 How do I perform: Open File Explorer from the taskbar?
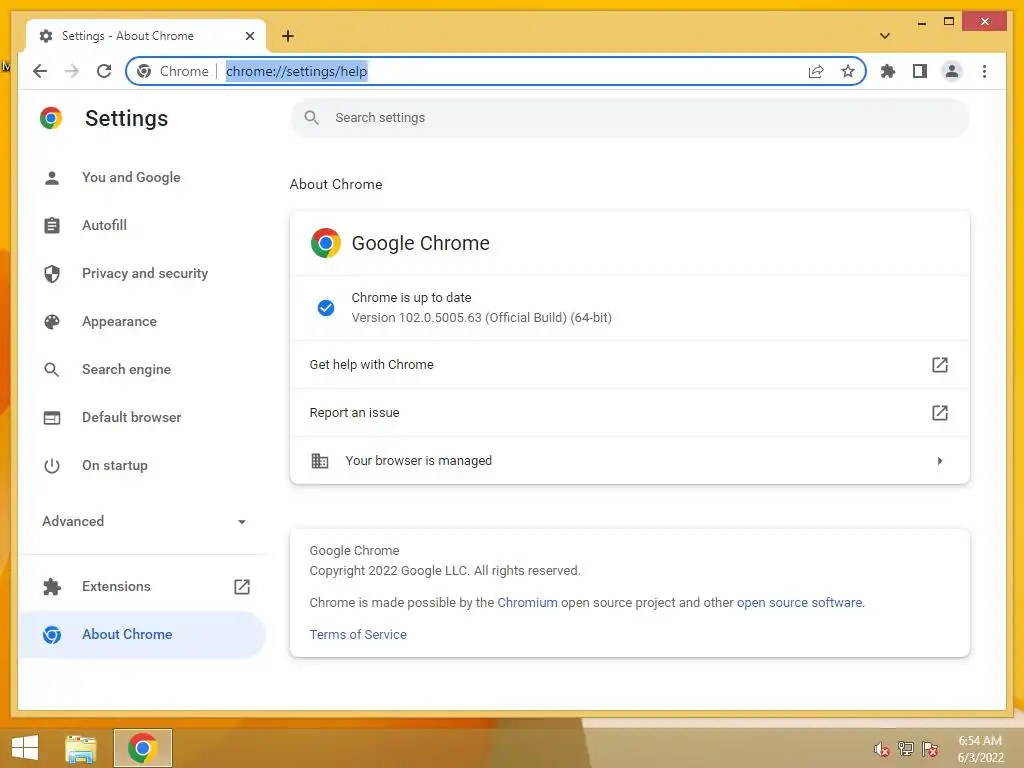(81, 748)
